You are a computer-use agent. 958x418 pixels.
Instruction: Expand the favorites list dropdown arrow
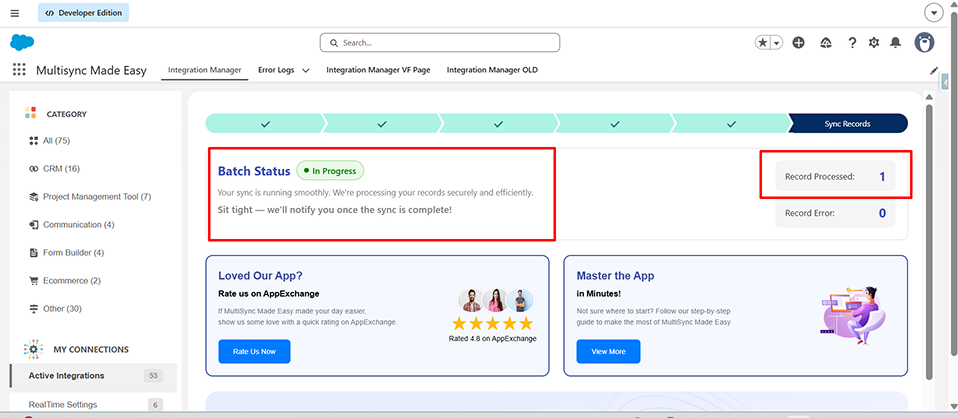point(777,43)
